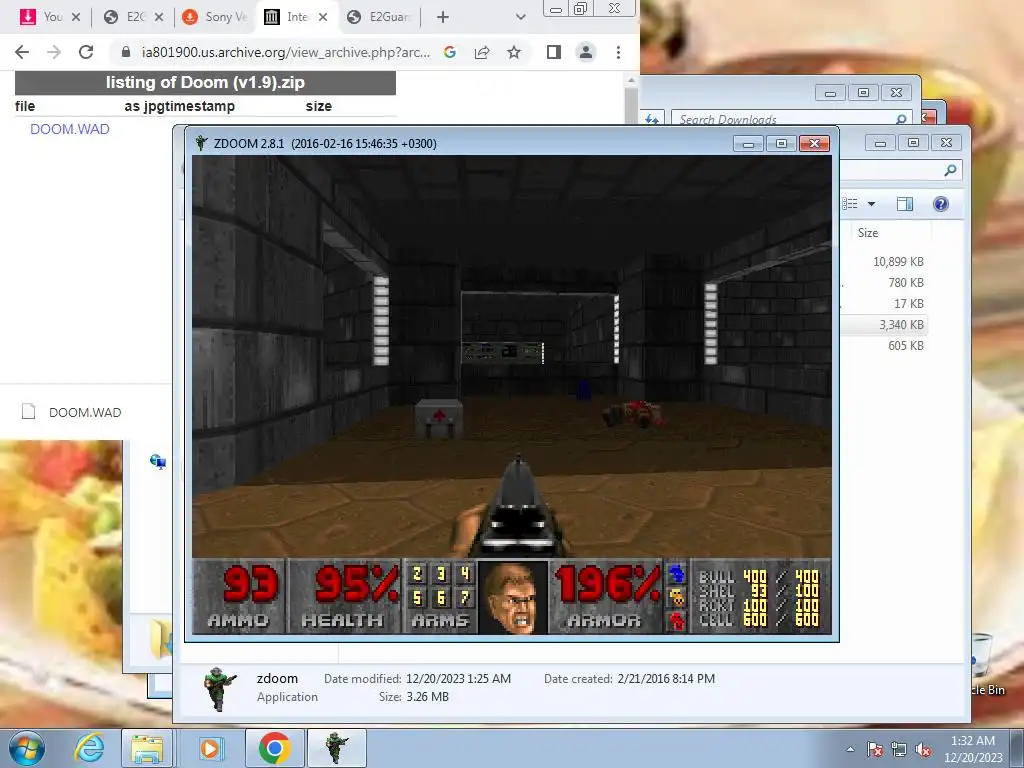Click the front Explorer window search magnifier

pos(950,170)
